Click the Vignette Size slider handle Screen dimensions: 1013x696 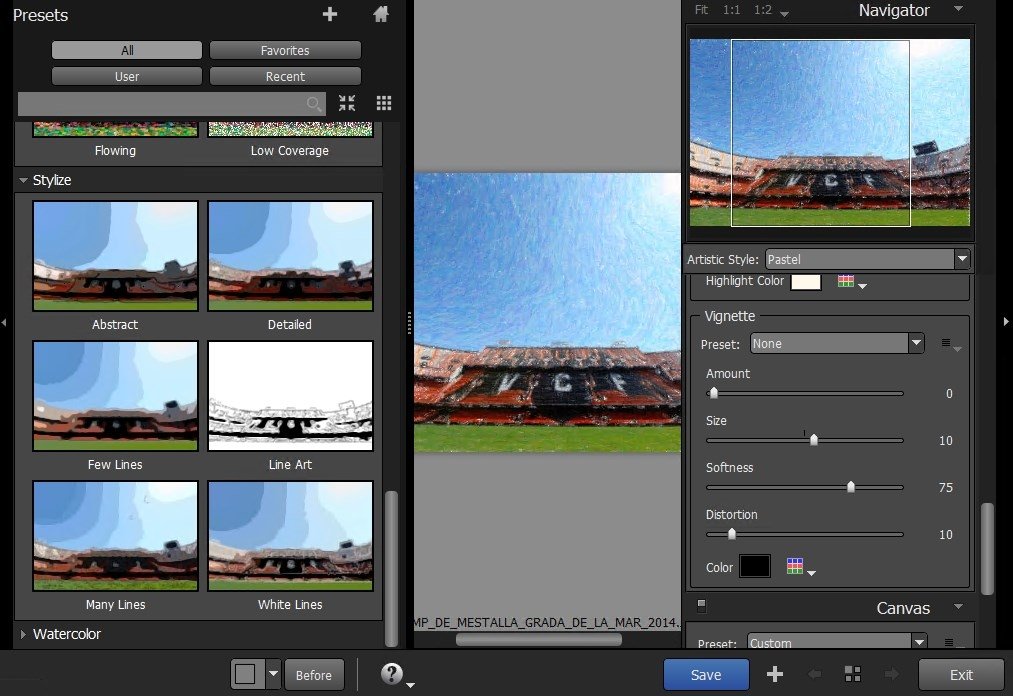tap(813, 439)
